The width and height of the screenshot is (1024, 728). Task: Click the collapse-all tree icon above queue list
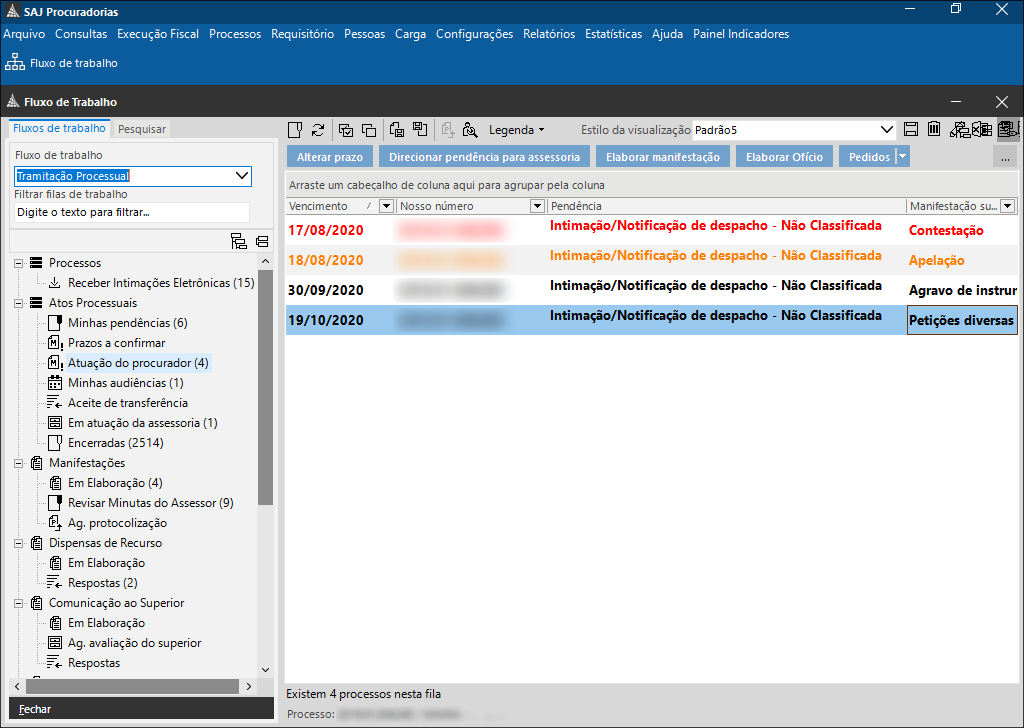pyautogui.click(x=262, y=241)
